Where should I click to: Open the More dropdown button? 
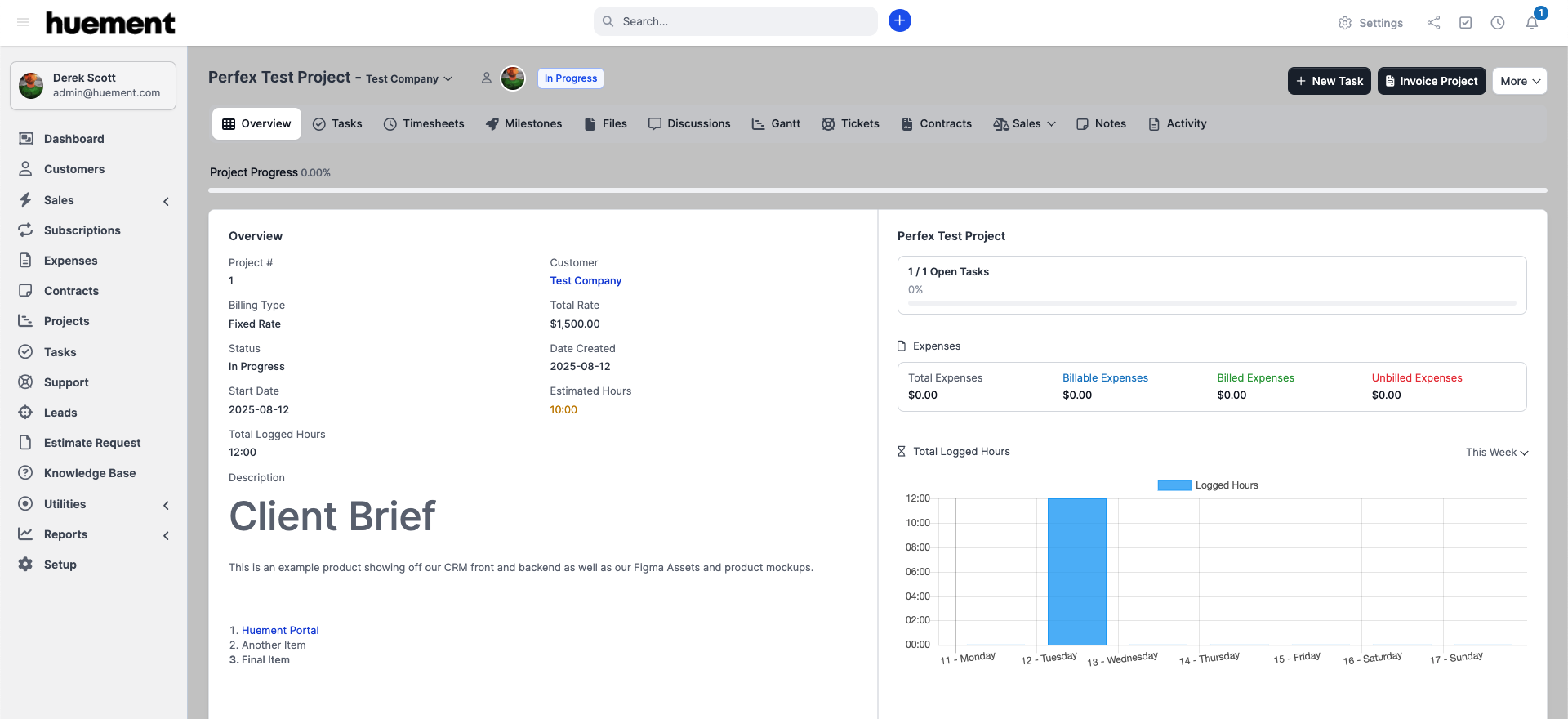click(1519, 81)
